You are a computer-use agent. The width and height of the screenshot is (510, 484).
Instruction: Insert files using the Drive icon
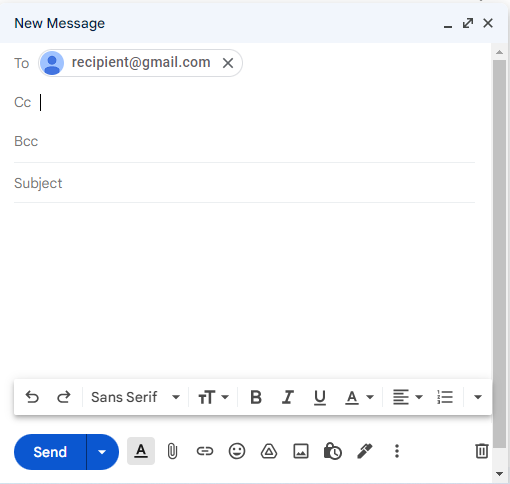(x=269, y=451)
